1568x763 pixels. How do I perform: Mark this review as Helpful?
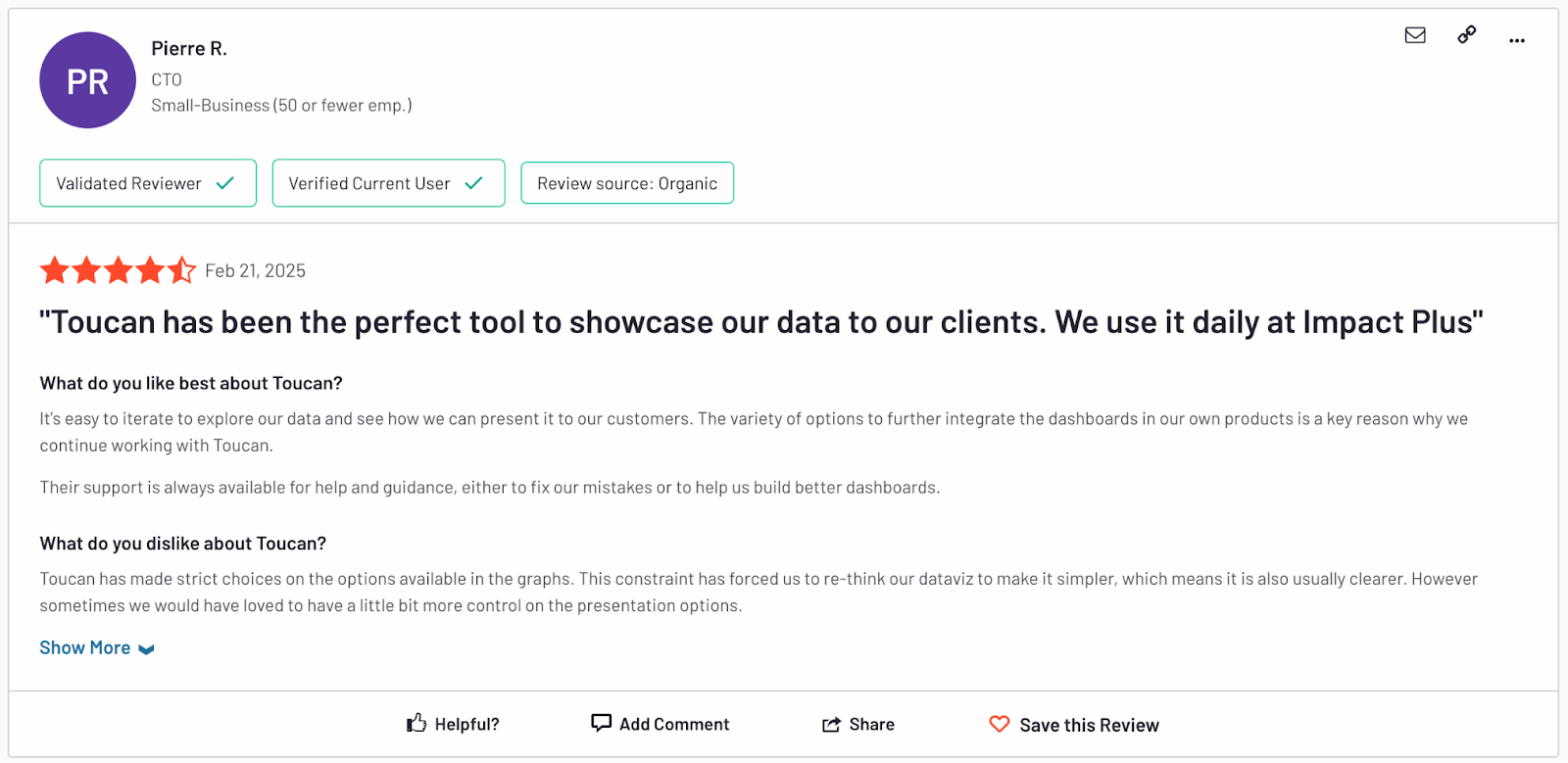[x=453, y=723]
